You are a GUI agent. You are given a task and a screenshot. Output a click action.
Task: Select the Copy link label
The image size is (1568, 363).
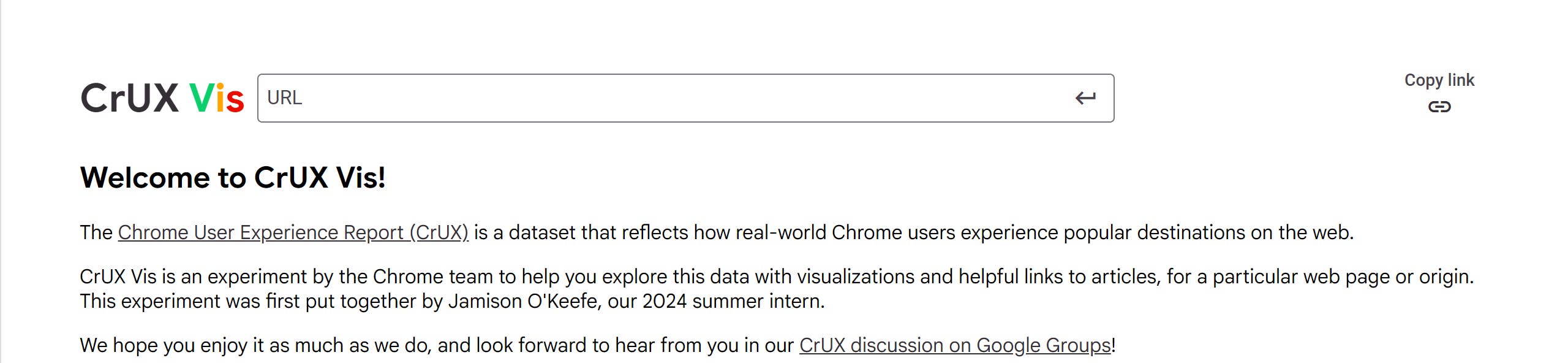tap(1439, 80)
